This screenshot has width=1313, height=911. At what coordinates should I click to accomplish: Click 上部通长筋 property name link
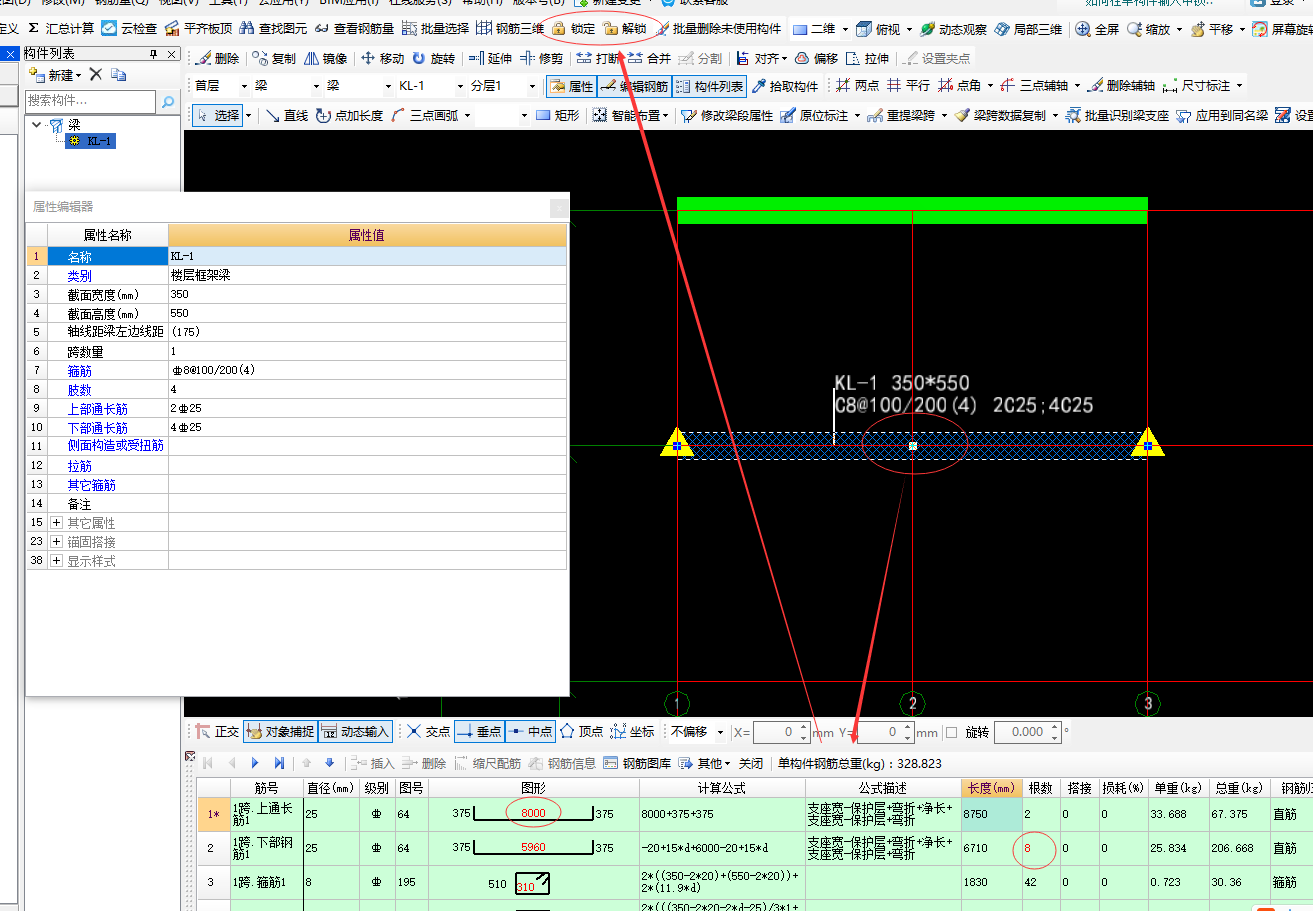[98, 409]
